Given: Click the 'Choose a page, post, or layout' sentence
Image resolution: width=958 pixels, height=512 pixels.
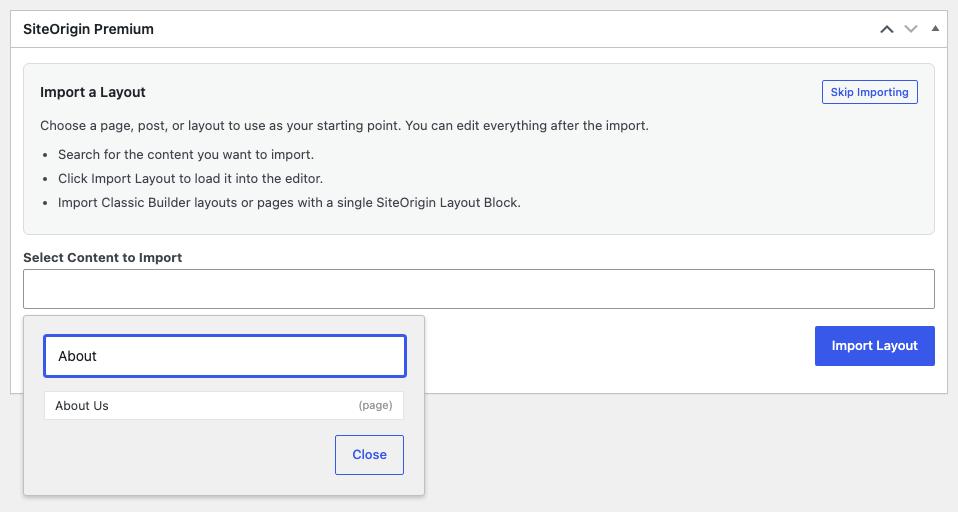Looking at the screenshot, I should pos(345,126).
